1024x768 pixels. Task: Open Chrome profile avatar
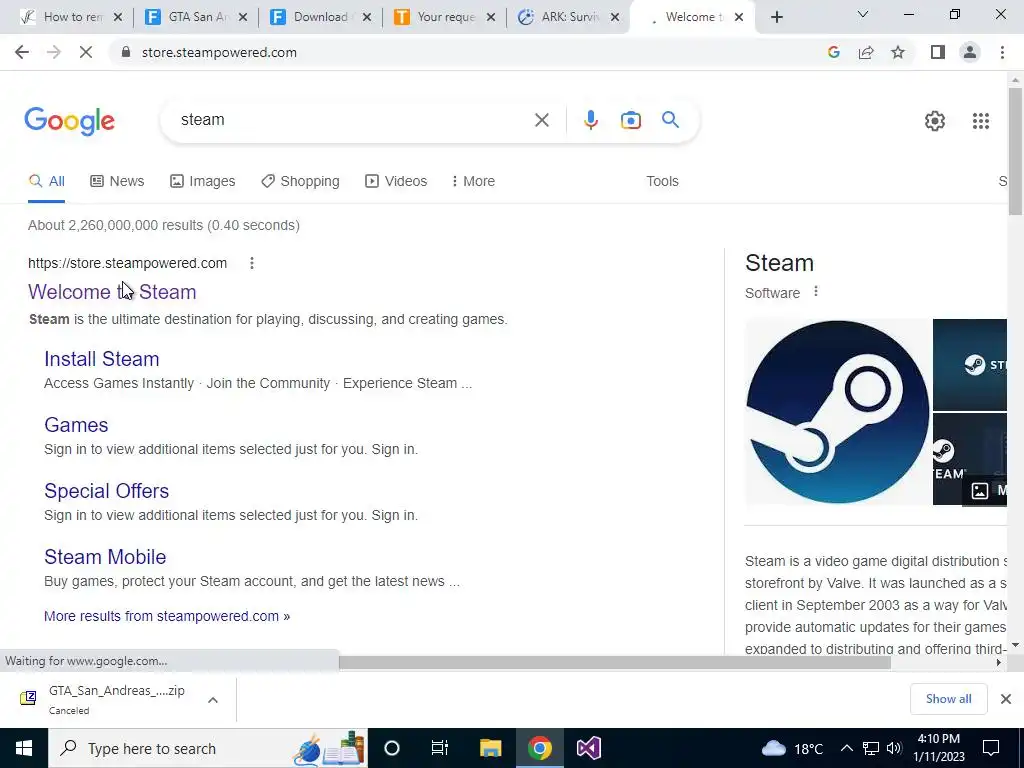tap(970, 52)
